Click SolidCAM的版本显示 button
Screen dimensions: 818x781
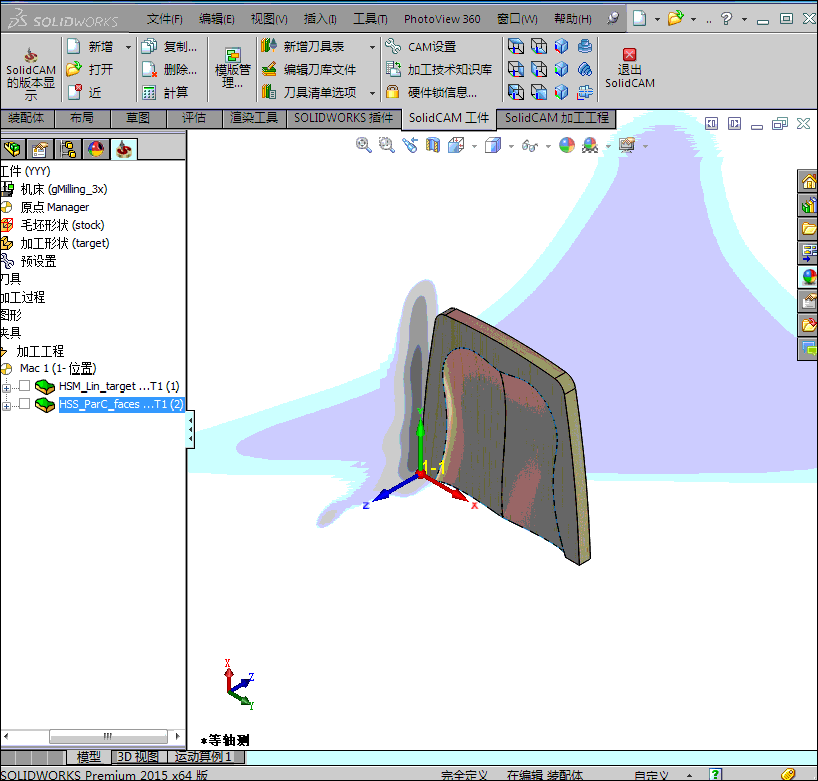point(31,73)
